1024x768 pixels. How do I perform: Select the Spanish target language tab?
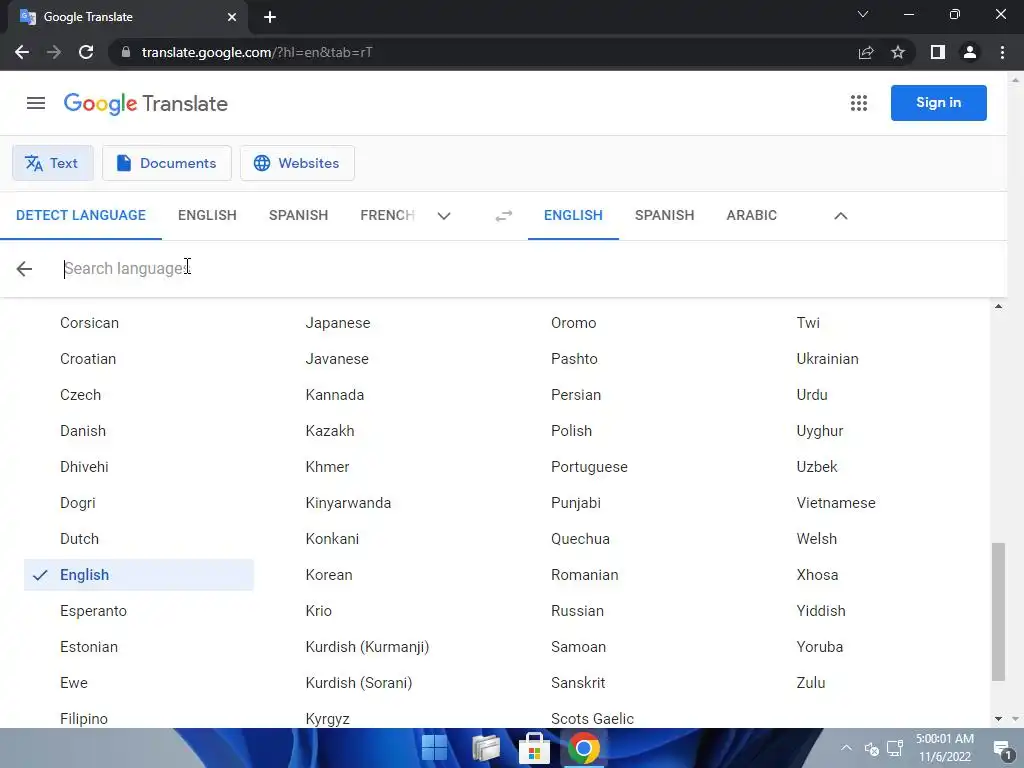(664, 216)
